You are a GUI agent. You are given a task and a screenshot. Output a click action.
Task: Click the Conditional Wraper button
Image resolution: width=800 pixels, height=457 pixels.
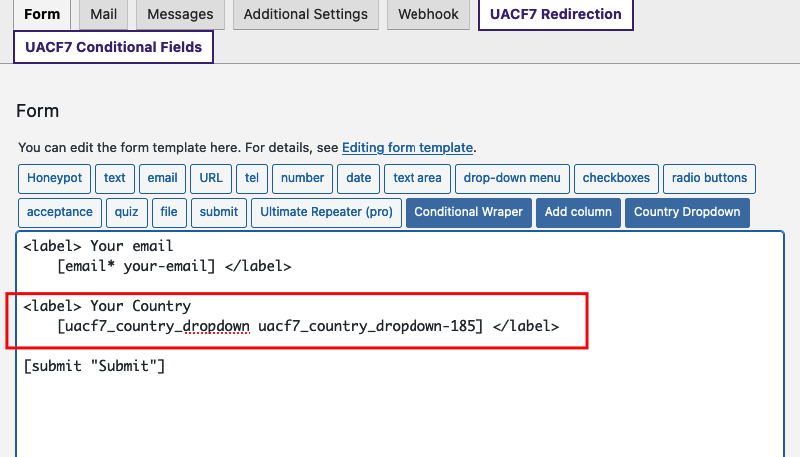tap(468, 213)
